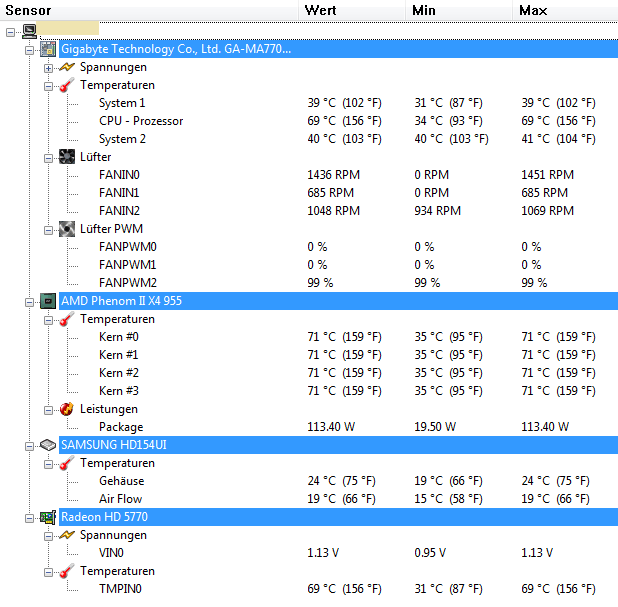Click the 934 RPM Min value
Viewport: 618px width, 607px height.
437,211
